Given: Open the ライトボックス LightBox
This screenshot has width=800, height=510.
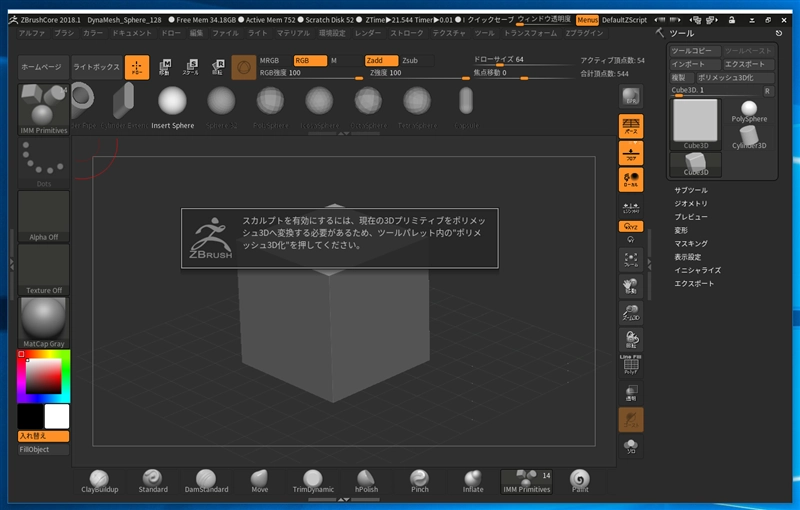Looking at the screenshot, I should 96,67.
